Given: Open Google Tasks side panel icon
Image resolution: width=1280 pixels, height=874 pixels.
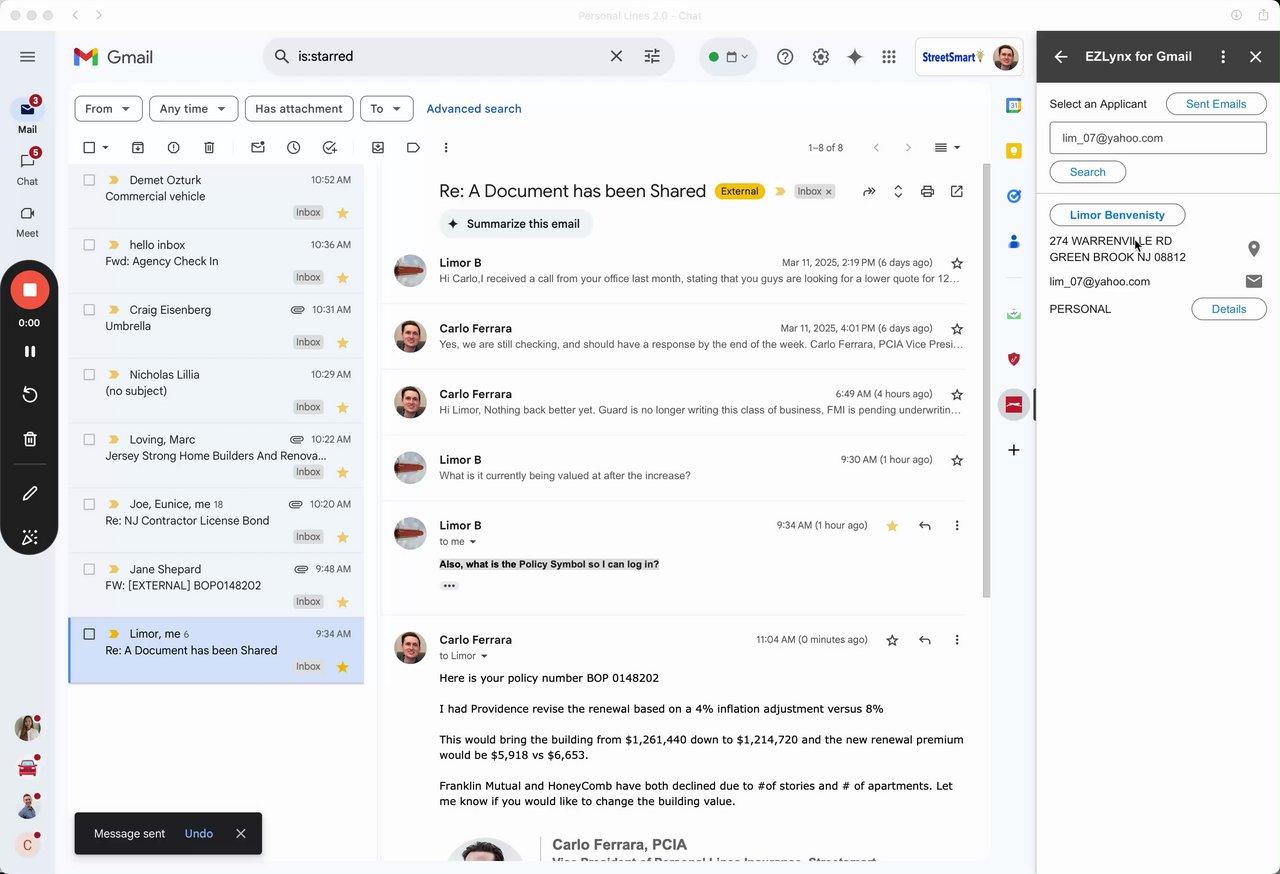Looking at the screenshot, I should coord(1014,196).
